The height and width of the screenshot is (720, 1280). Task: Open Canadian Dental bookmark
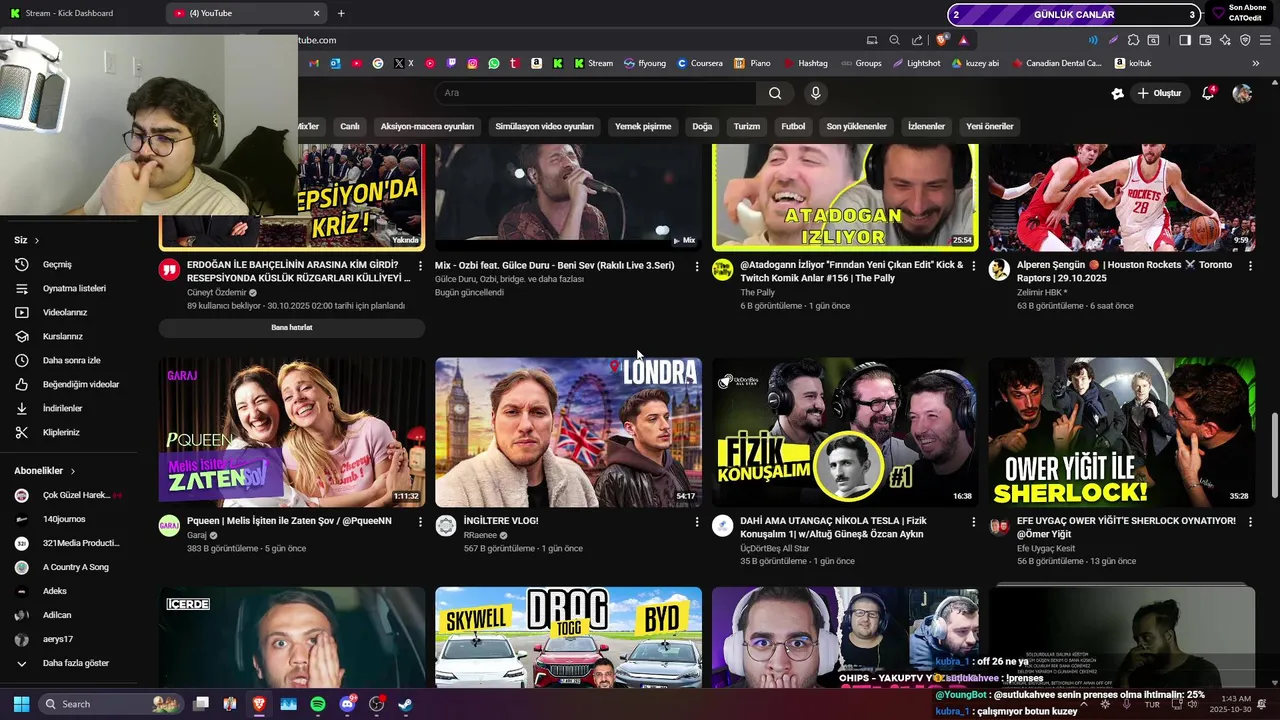(1056, 63)
